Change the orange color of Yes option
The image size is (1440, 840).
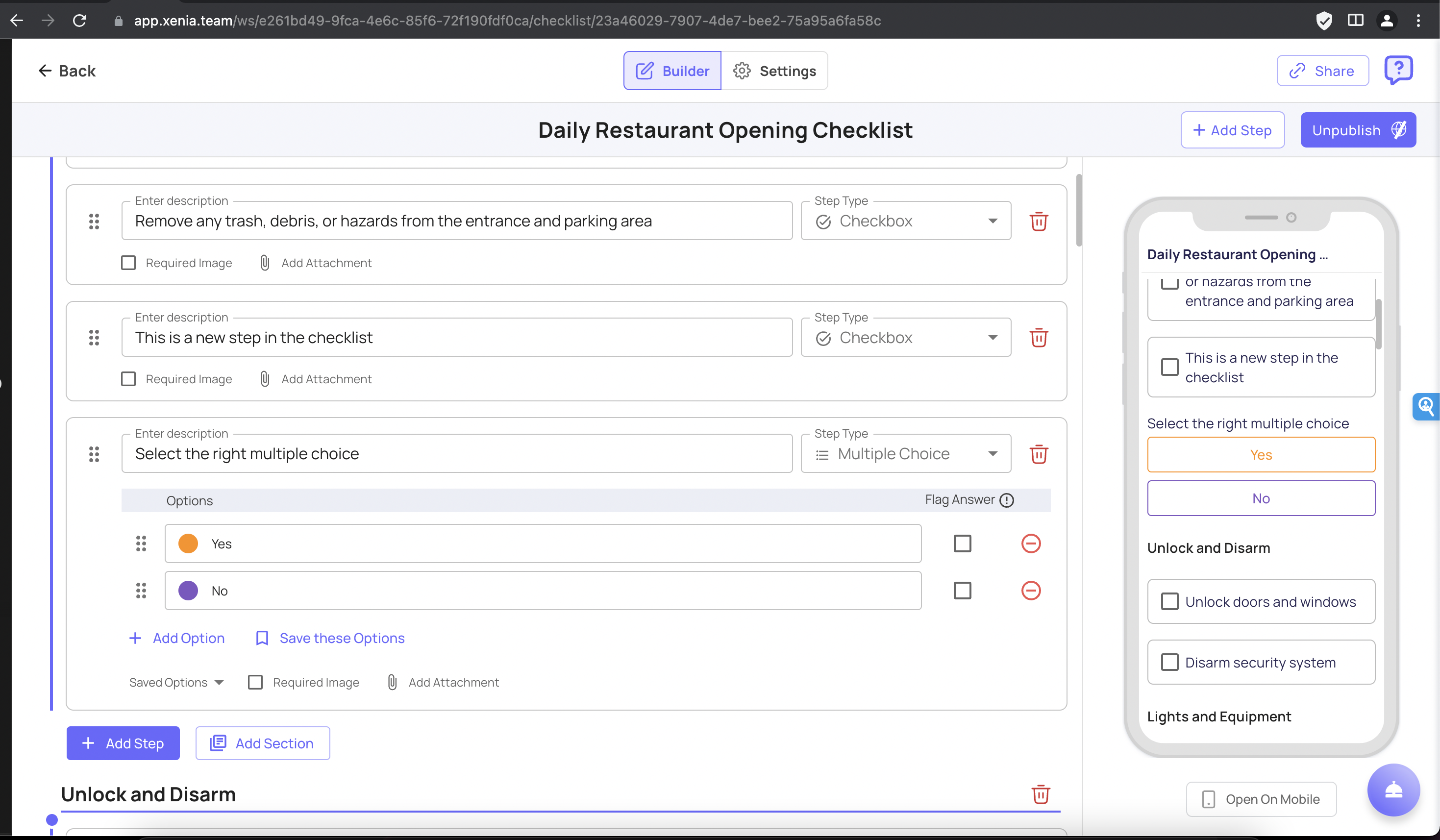pos(188,544)
